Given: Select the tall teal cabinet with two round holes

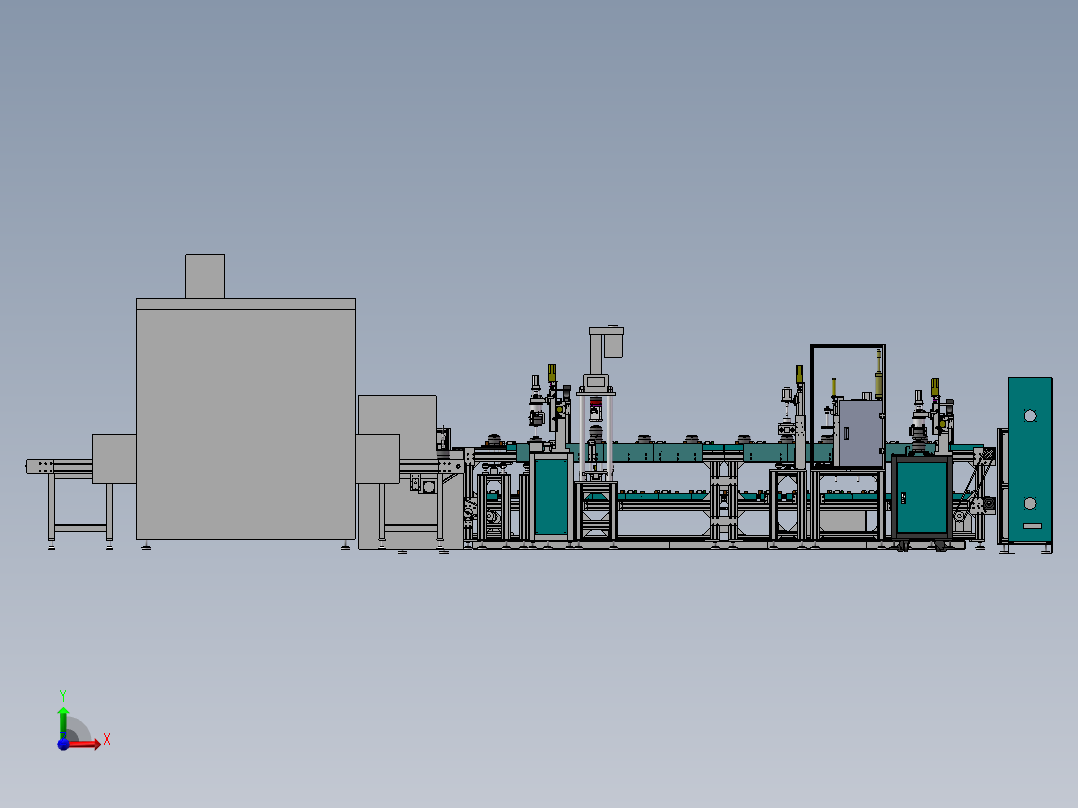Looking at the screenshot, I should 1030,461.
